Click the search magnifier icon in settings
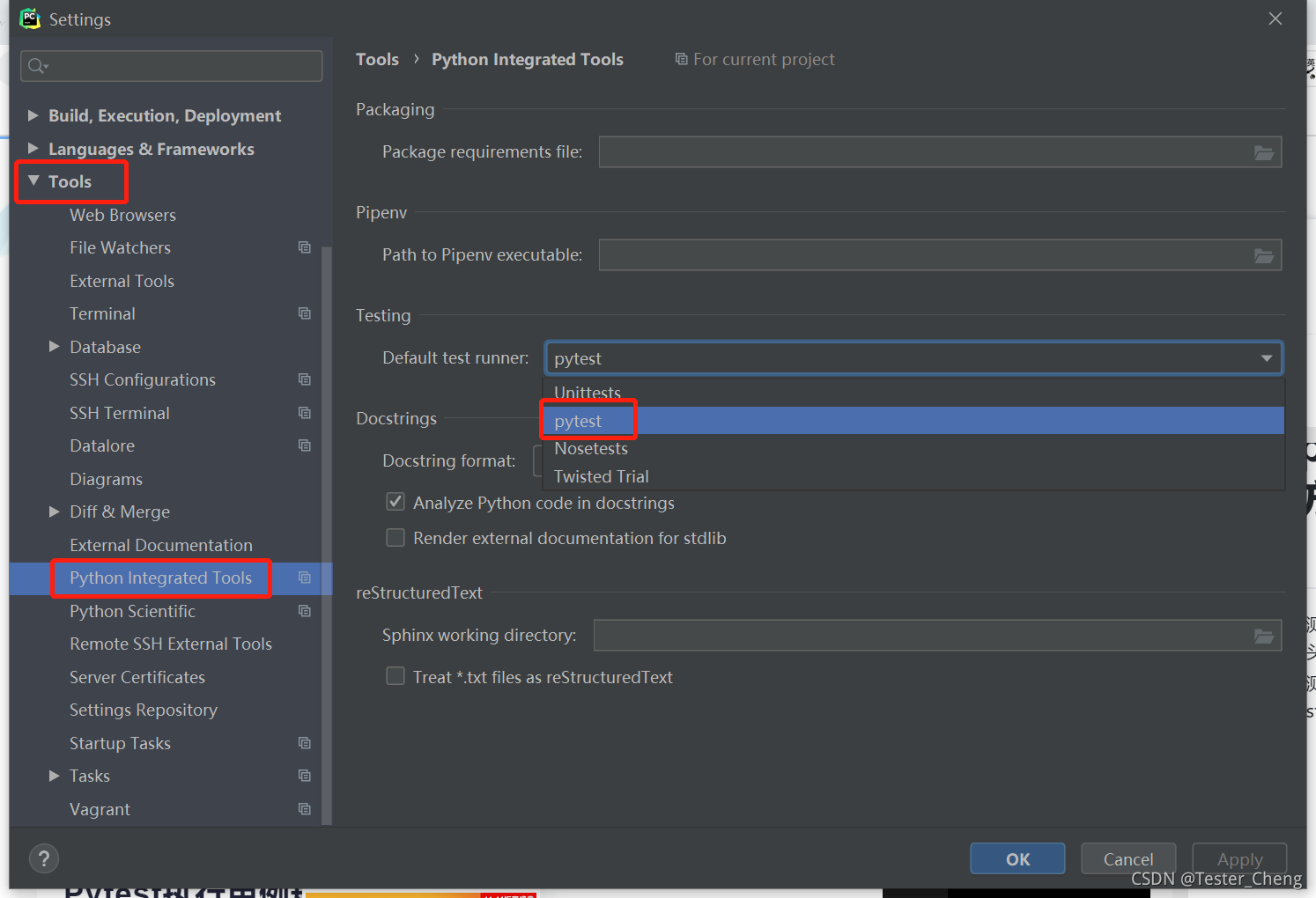 coord(37,65)
